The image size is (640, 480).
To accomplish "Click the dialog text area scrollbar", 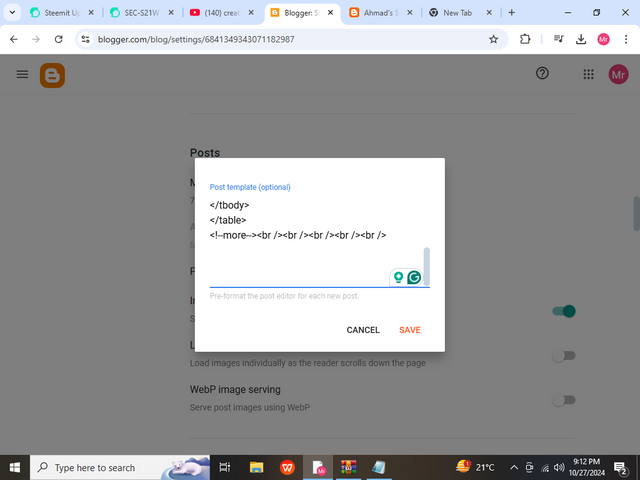I will coord(427,266).
